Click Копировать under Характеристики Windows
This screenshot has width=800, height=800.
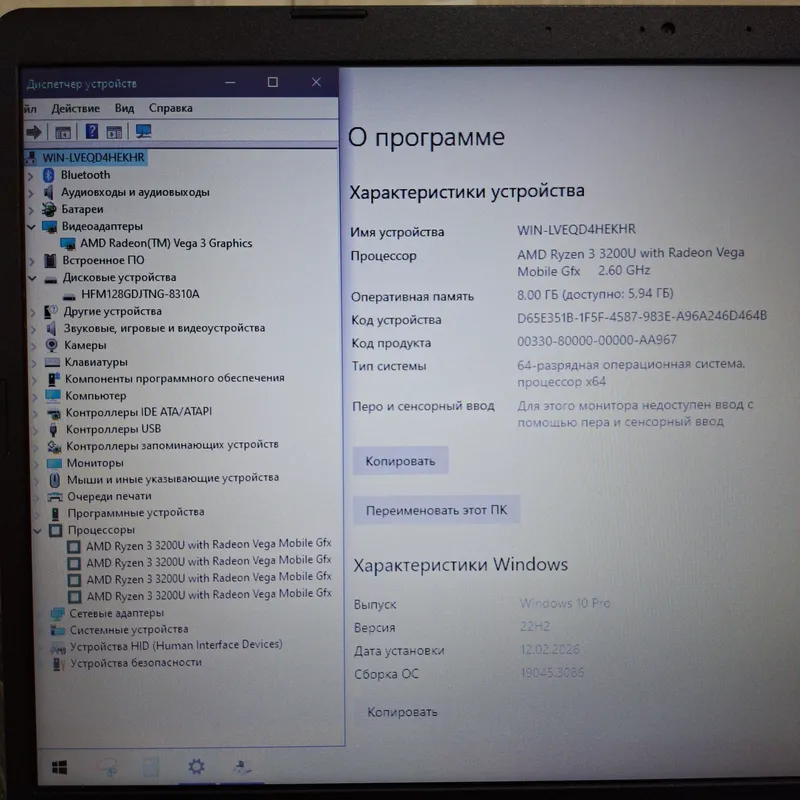(402, 712)
